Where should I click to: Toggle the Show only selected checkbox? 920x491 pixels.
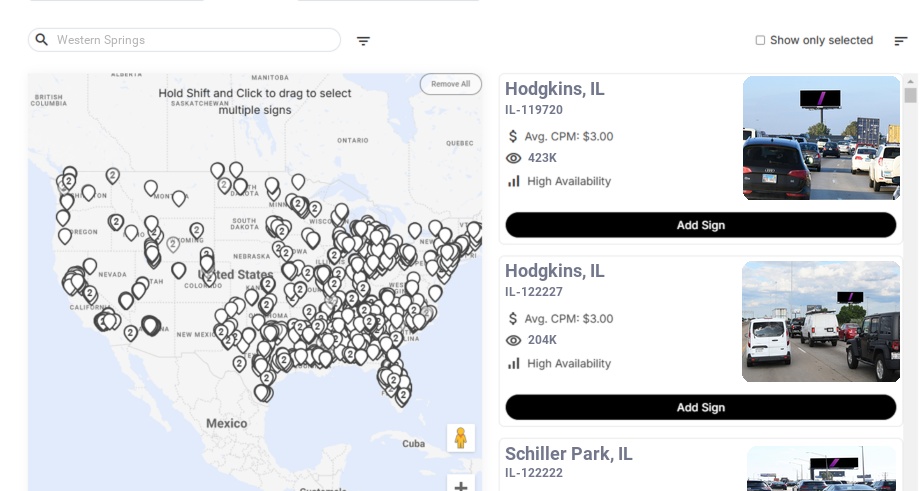pyautogui.click(x=760, y=41)
